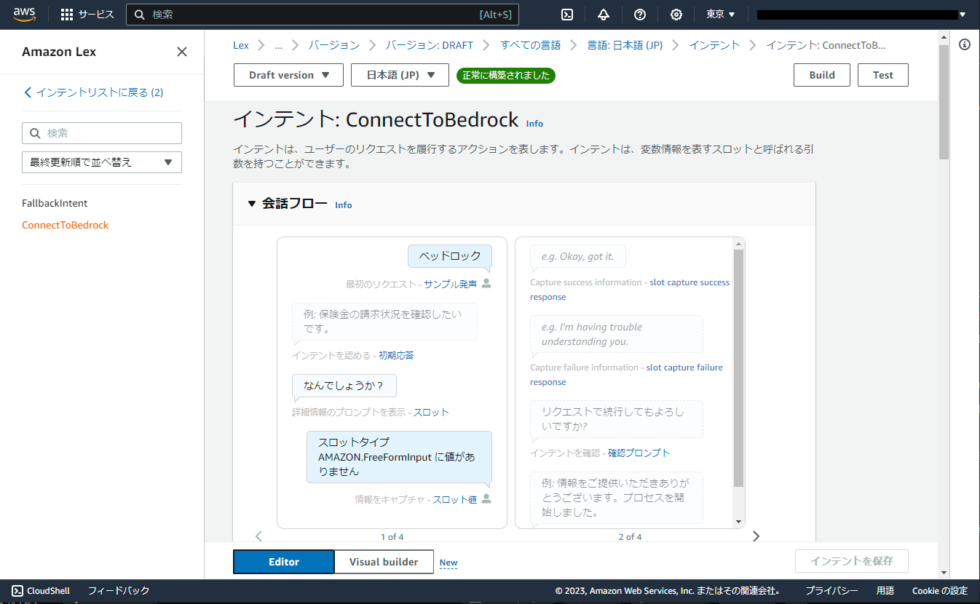980x604 pixels.
Task: Open CloudShell from the top navigation bar
Action: [567, 14]
